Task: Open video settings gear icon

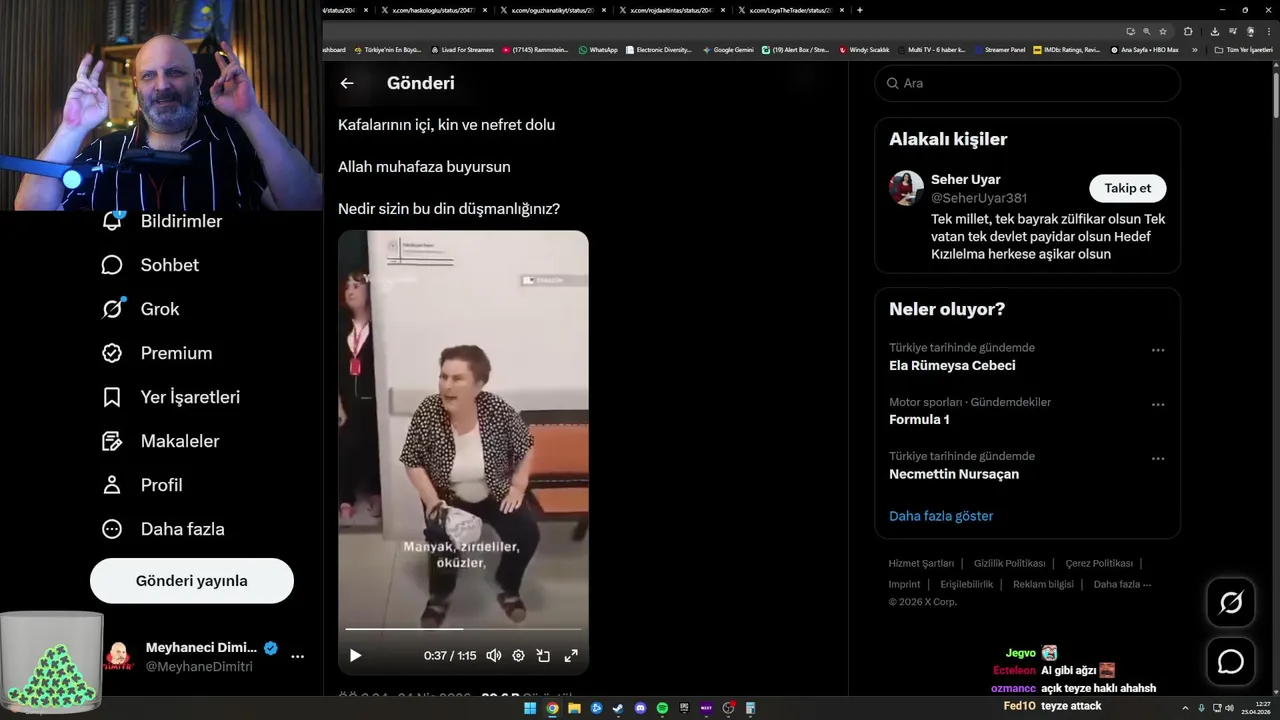Action: [x=518, y=656]
